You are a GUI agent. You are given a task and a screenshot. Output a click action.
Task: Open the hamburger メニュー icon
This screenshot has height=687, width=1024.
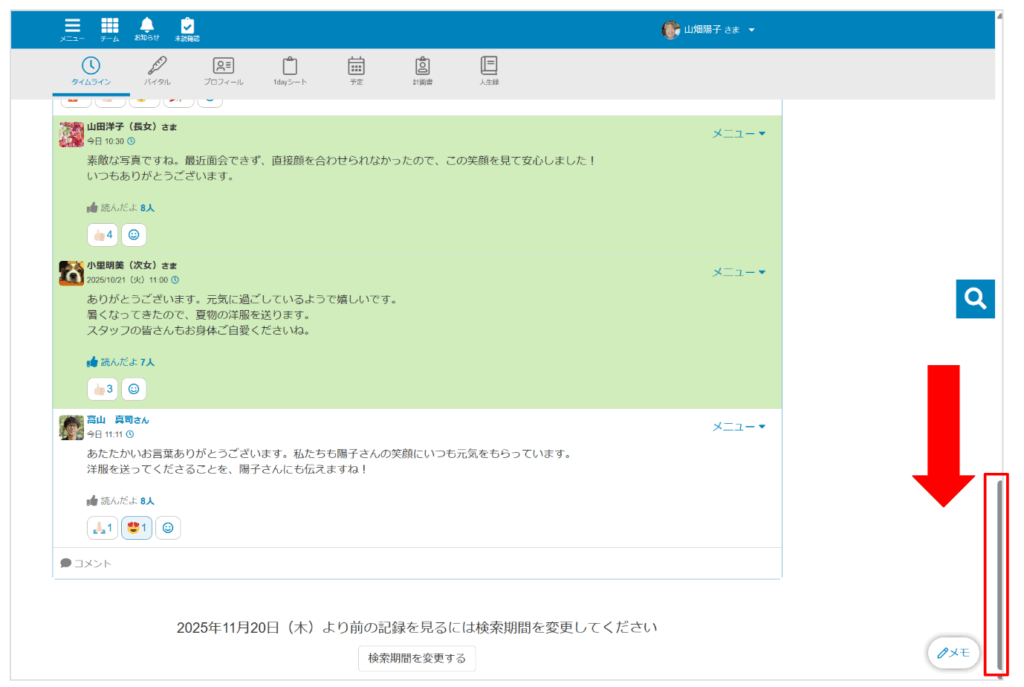[71, 27]
